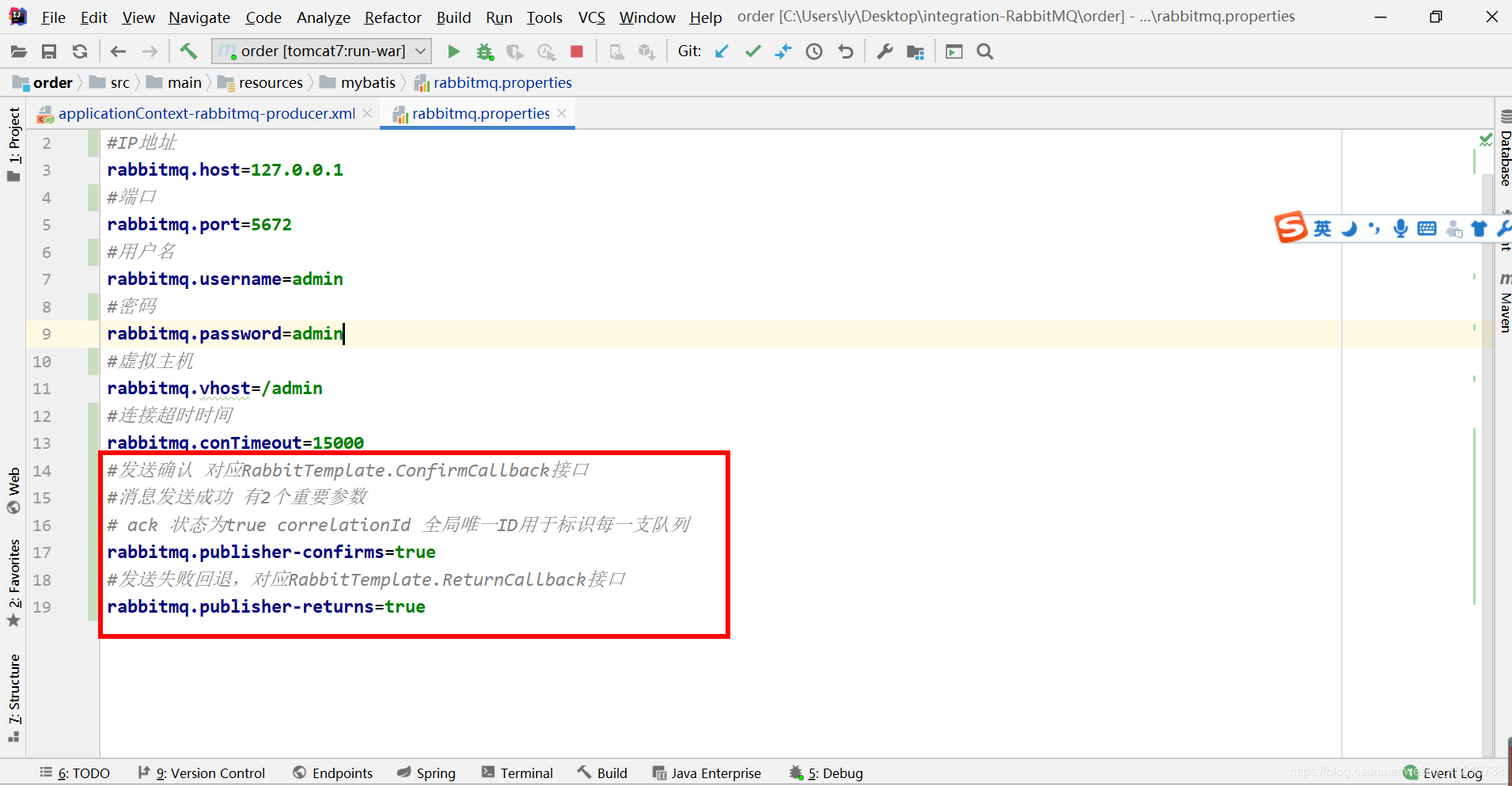Open the Web tool window

(13, 490)
